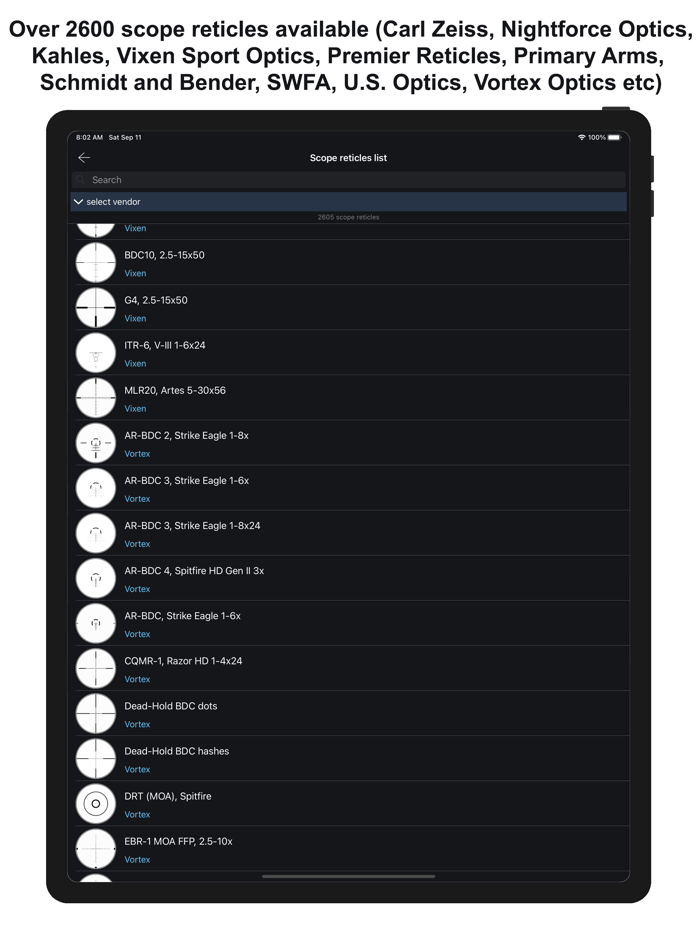Open EBR-1 MOA FFP, 2.5-10x row
700x934 pixels.
click(x=351, y=849)
